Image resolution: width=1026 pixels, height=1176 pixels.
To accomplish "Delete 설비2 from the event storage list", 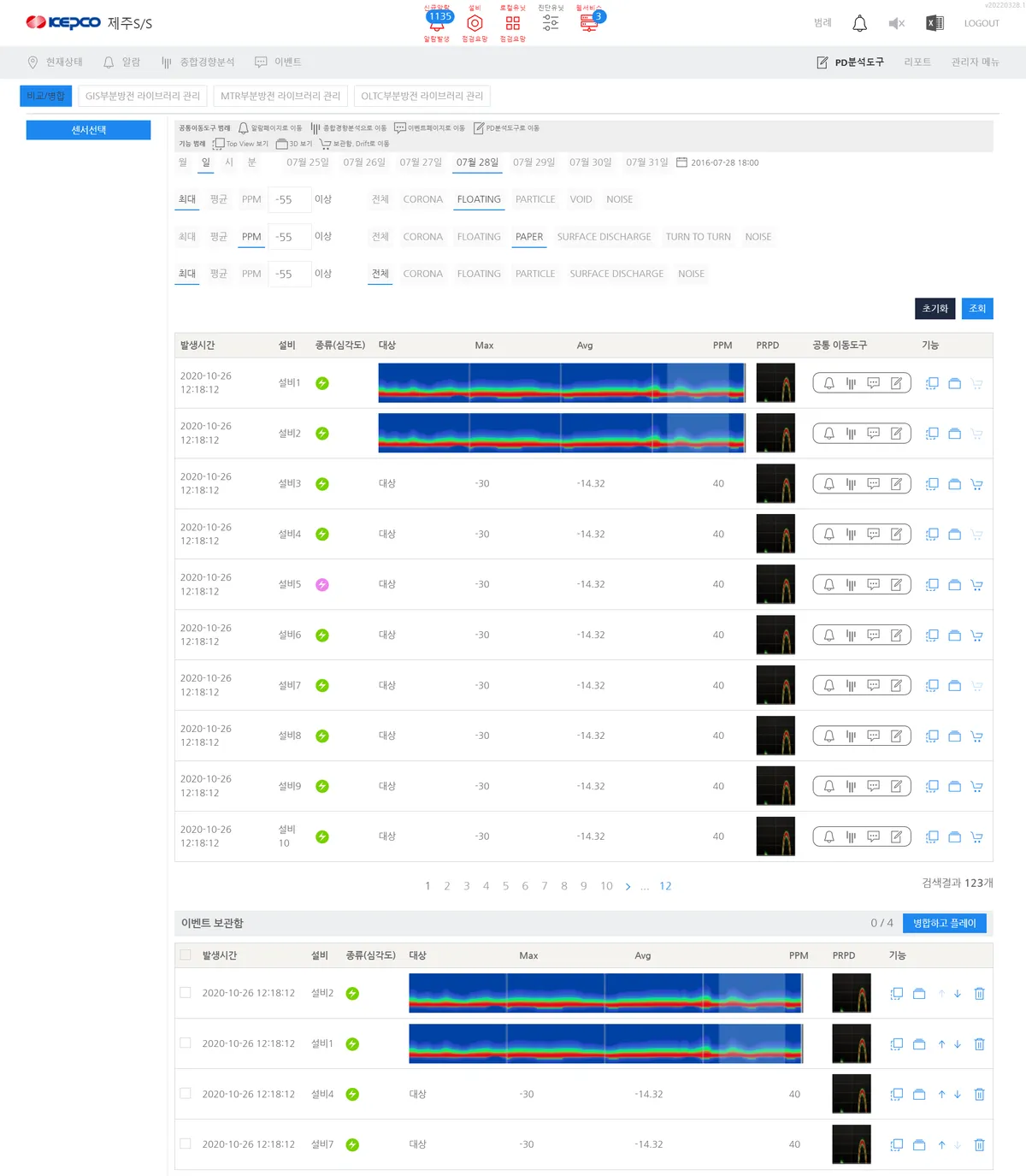I will pos(979,994).
